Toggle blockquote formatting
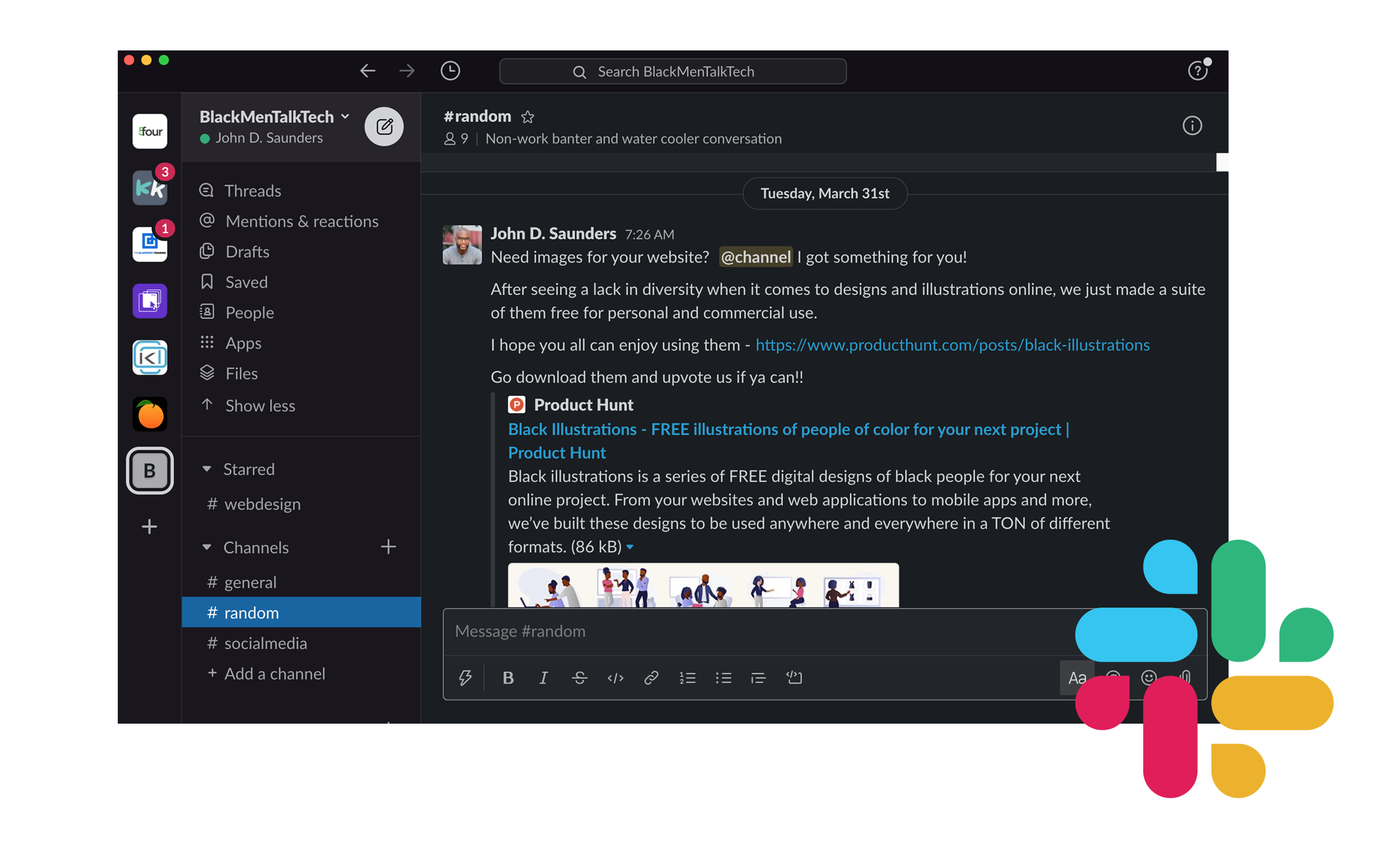This screenshot has height=848, width=1400. [x=759, y=678]
